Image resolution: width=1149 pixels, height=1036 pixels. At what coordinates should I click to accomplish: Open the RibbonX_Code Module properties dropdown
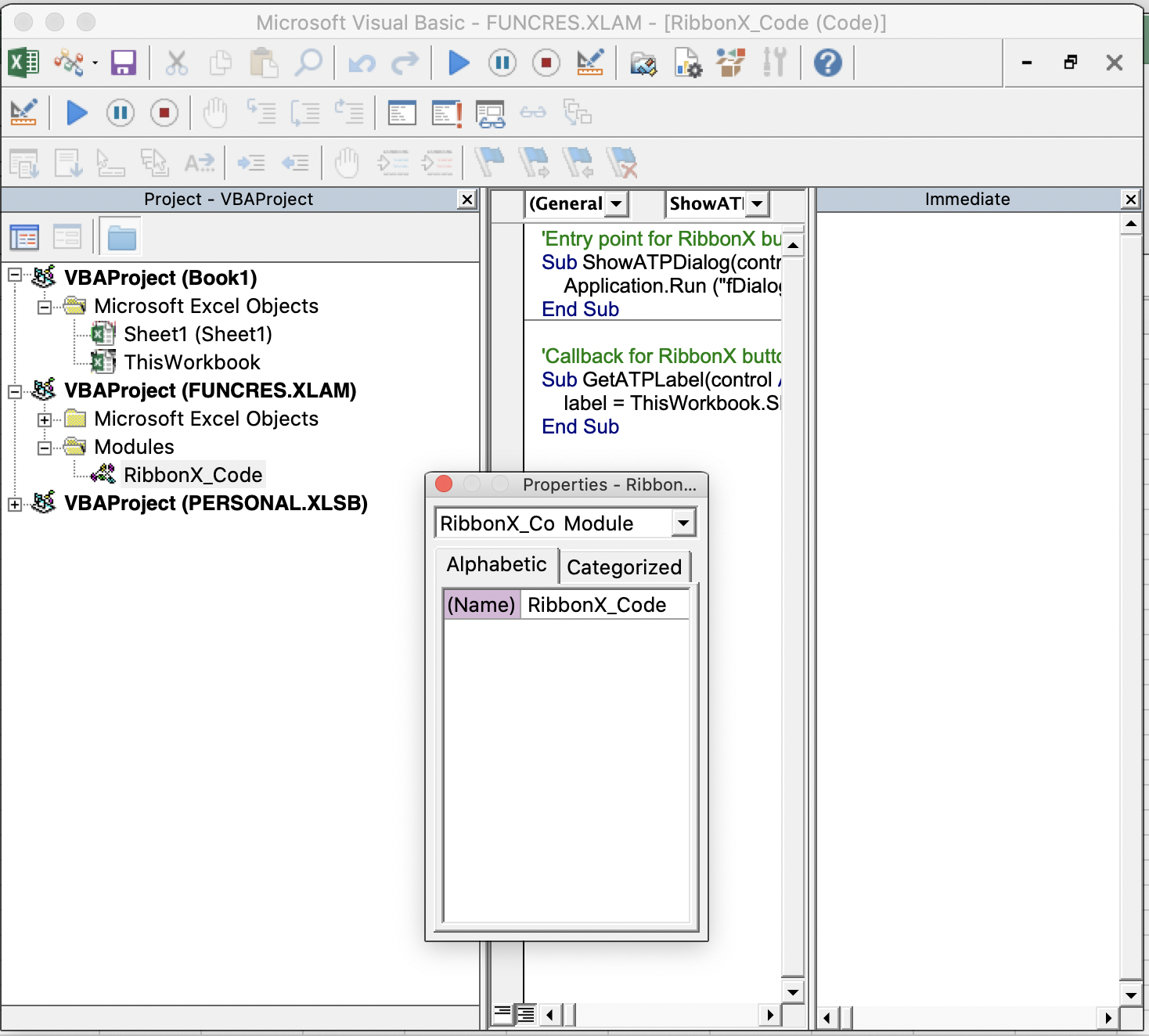coord(683,523)
